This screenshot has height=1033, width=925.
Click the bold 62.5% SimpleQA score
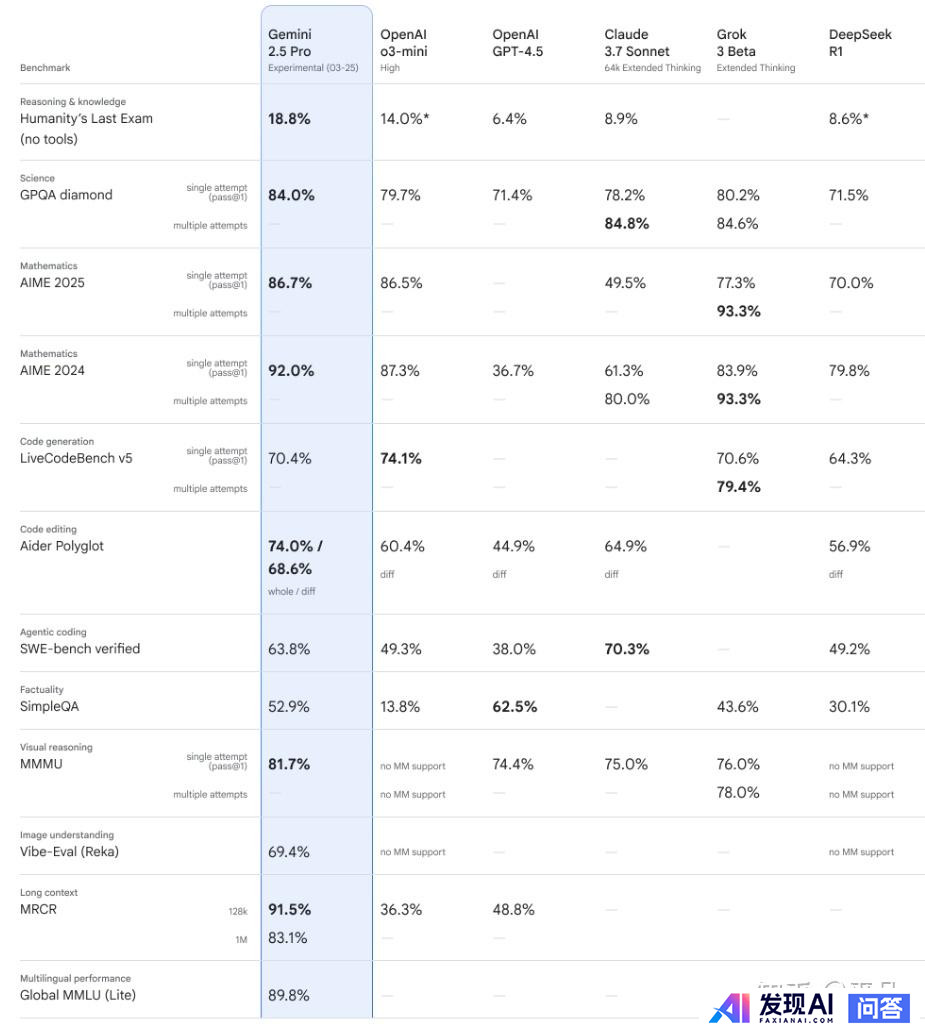pyautogui.click(x=515, y=706)
